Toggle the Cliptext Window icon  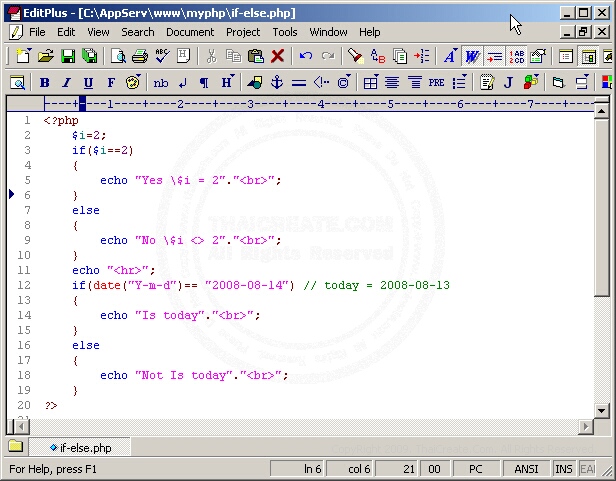tap(566, 56)
